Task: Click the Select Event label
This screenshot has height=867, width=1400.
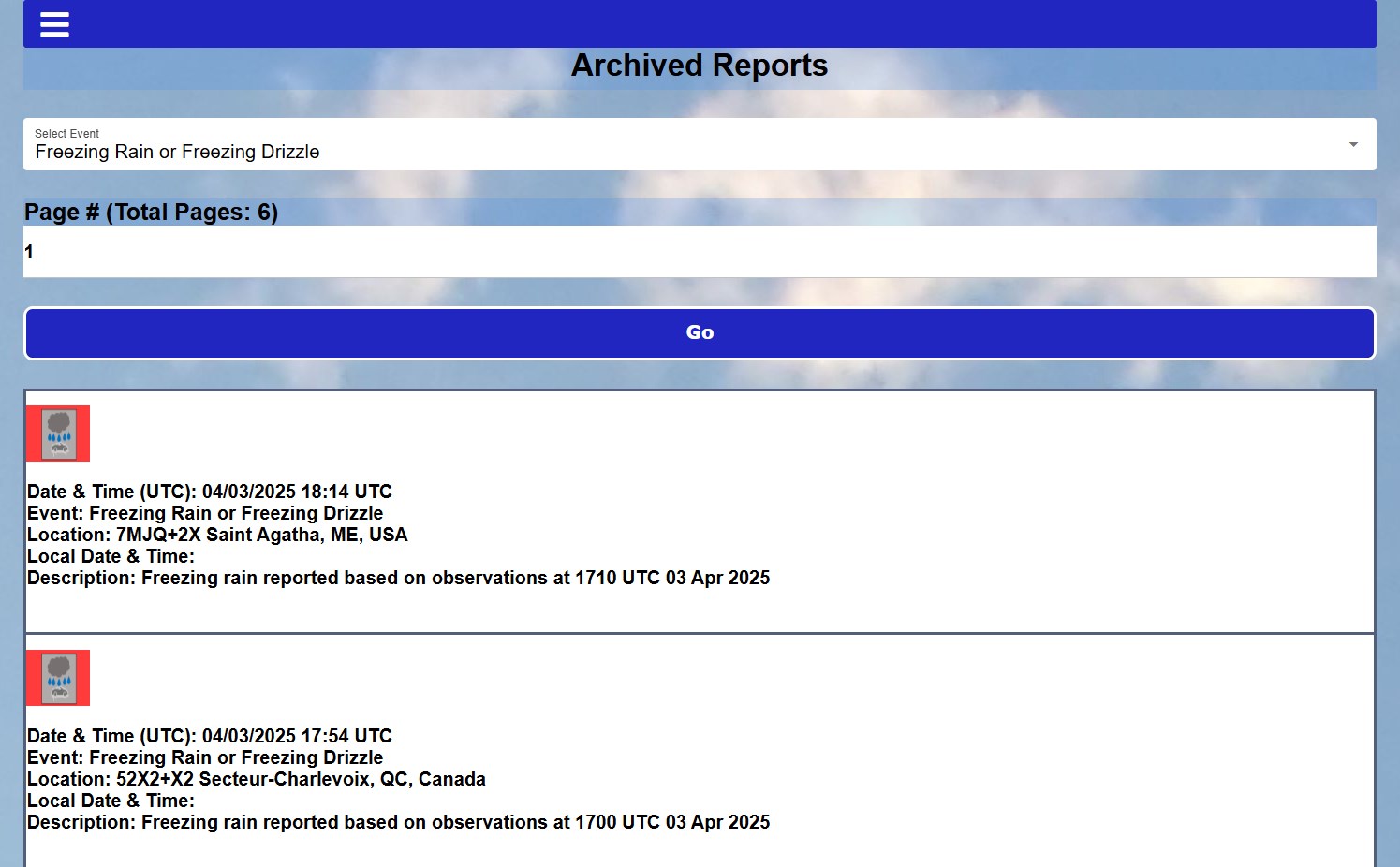Action: pos(66,133)
